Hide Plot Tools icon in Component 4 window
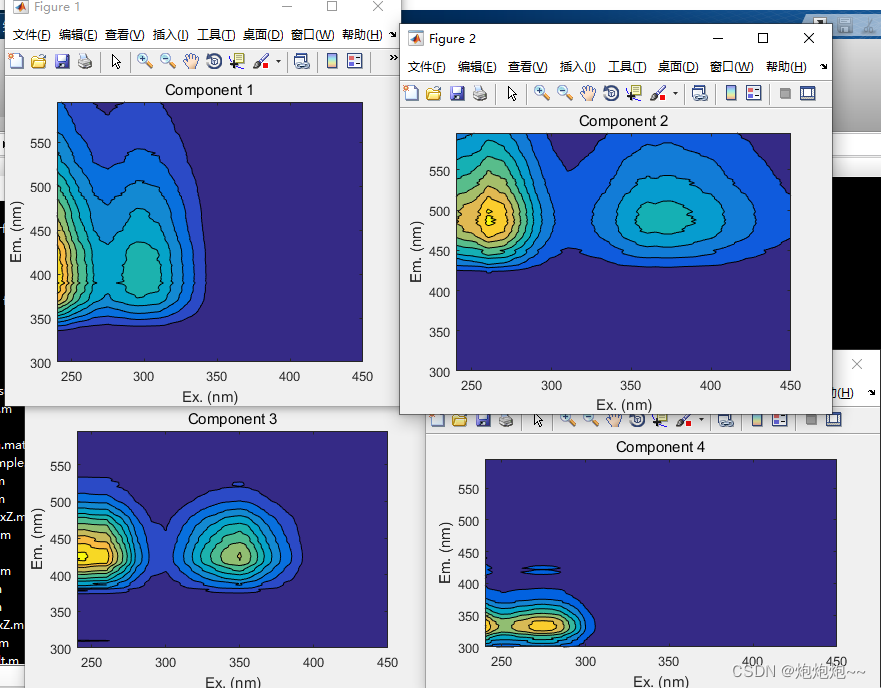Screen dimensions: 881x688 [x=811, y=420]
